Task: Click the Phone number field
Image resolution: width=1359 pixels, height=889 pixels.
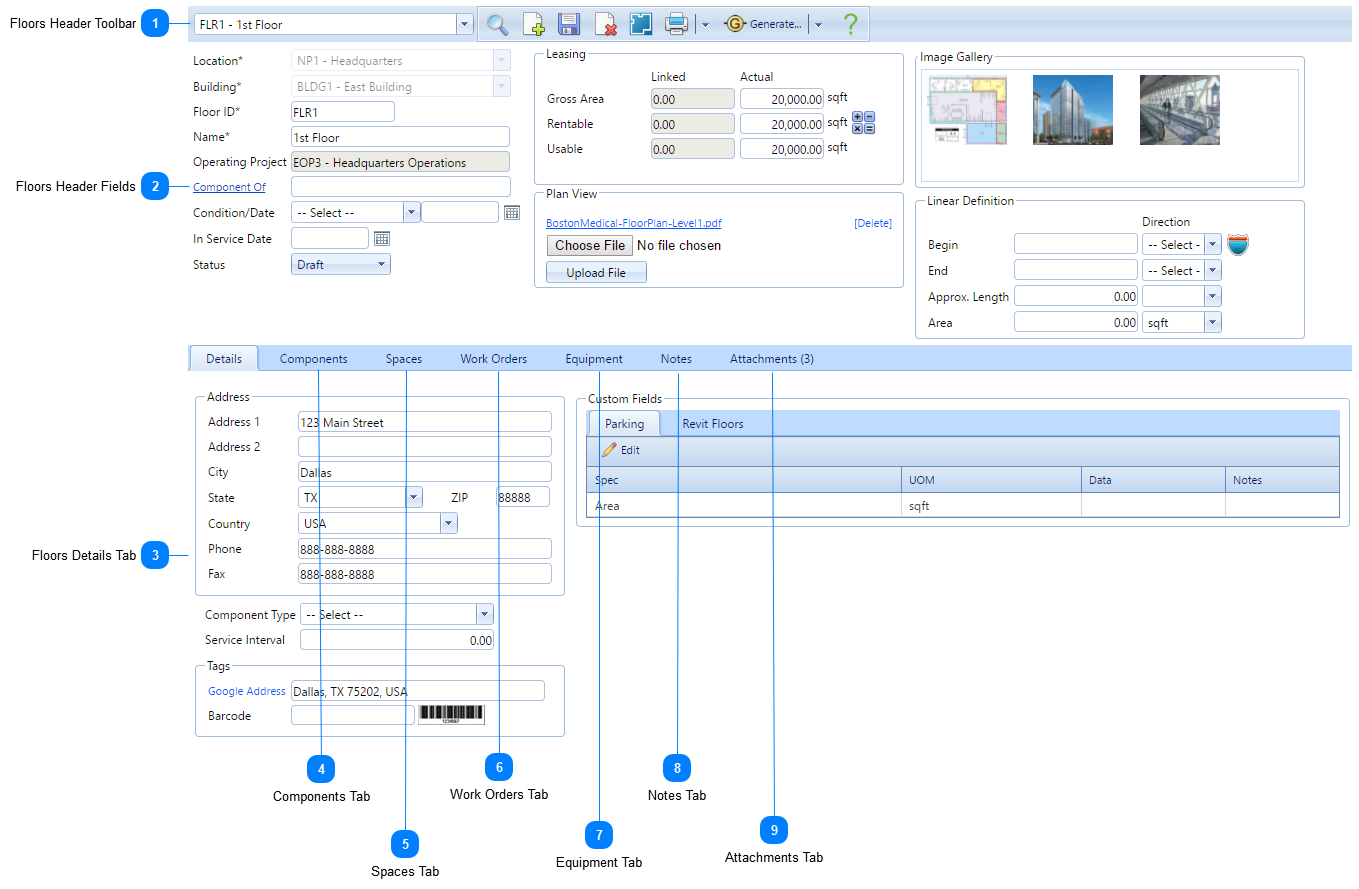Action: point(425,549)
